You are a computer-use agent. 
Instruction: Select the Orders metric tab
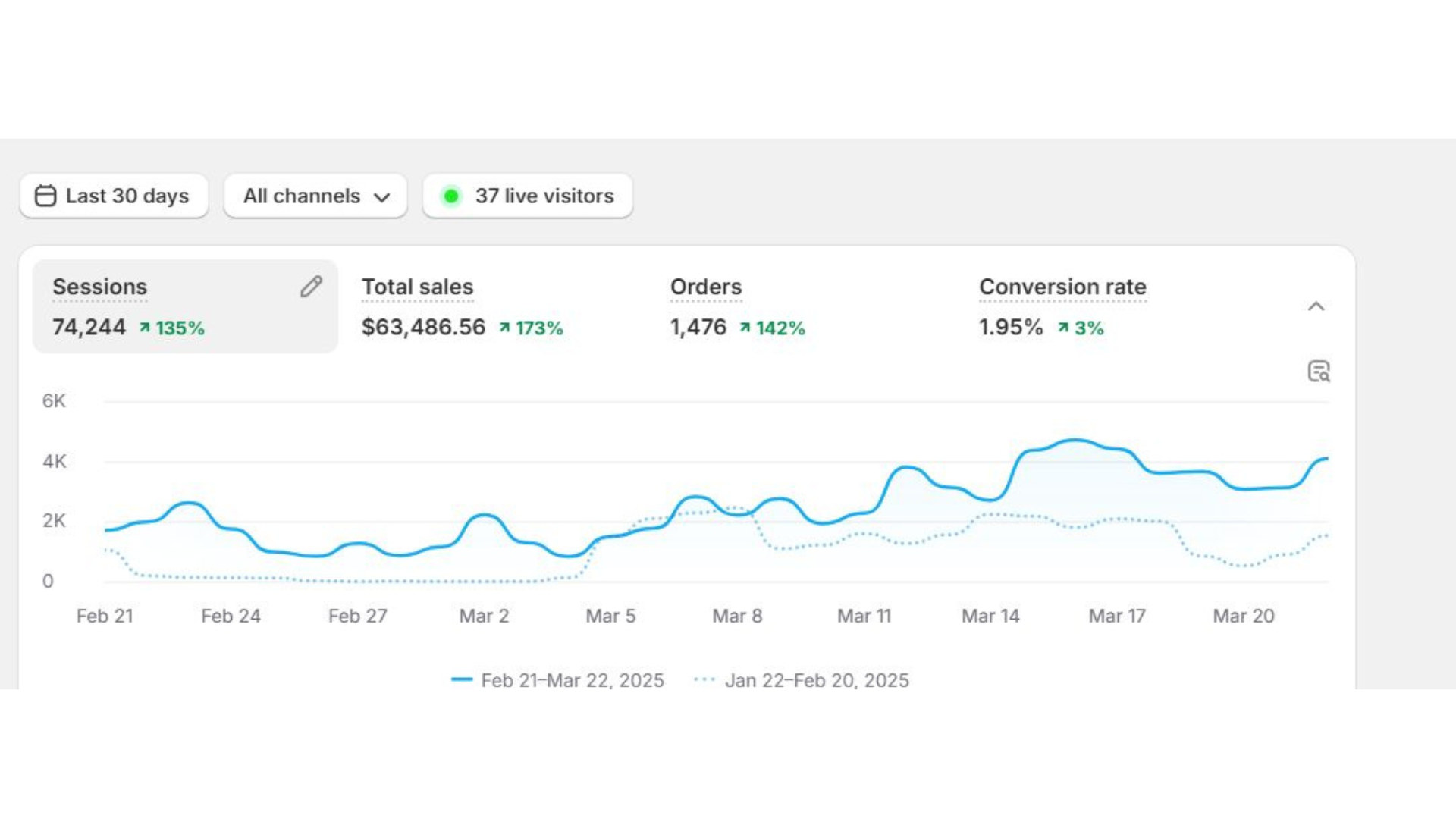(705, 287)
